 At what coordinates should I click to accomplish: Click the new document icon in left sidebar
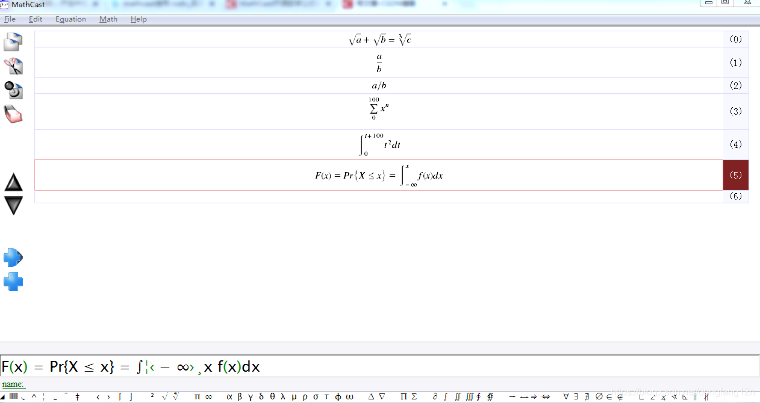point(13,42)
